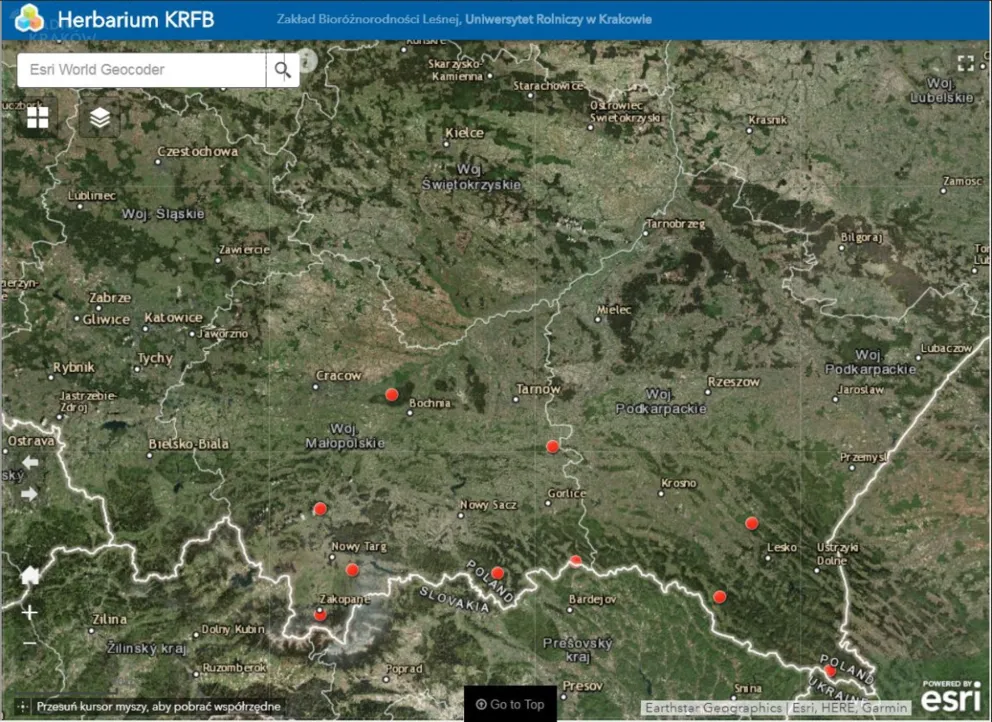Go to previous map extent arrow
The width and height of the screenshot is (992, 722).
tap(29, 463)
